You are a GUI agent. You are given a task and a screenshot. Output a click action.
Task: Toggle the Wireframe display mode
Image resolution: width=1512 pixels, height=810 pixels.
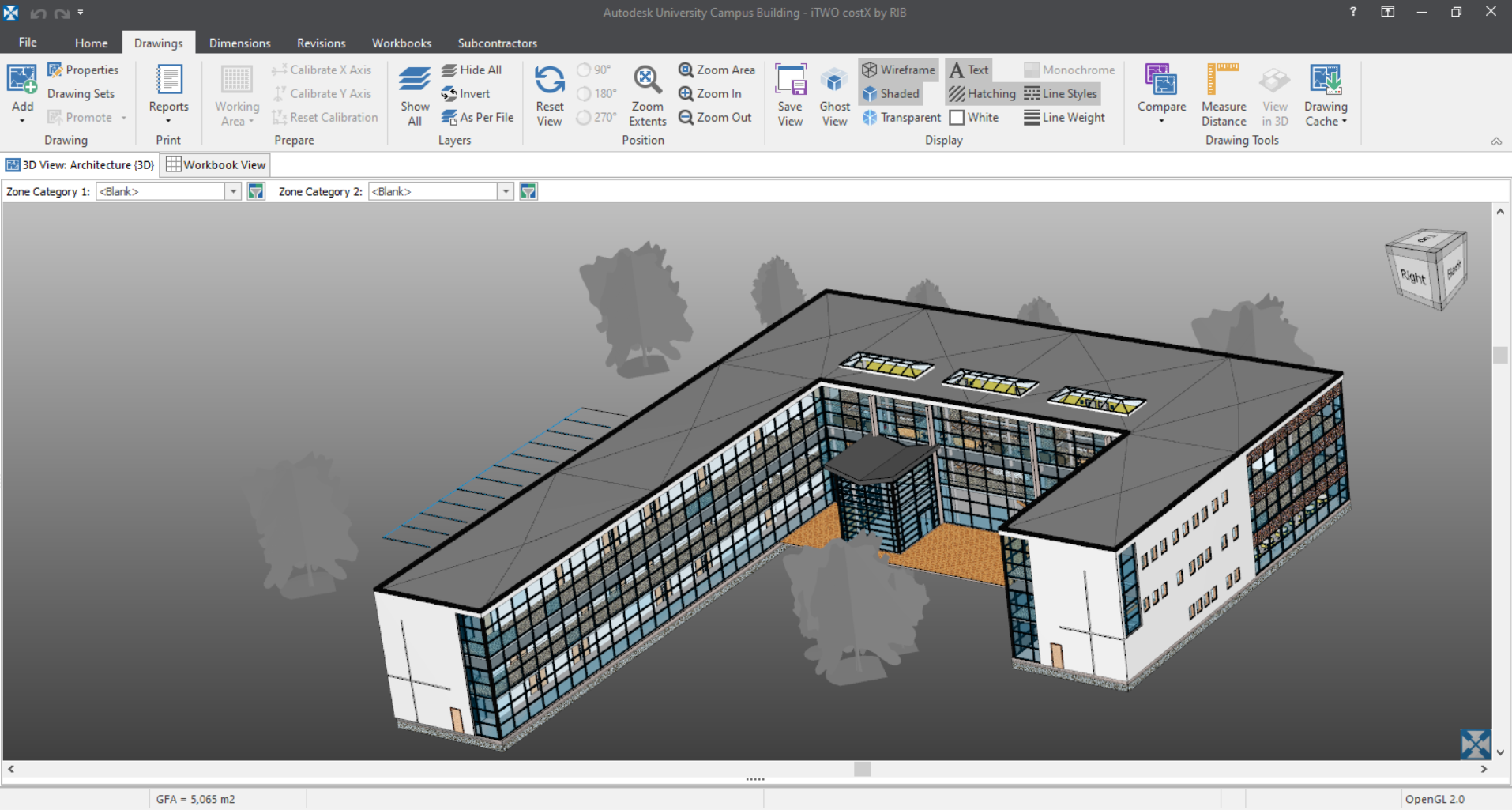coord(899,70)
